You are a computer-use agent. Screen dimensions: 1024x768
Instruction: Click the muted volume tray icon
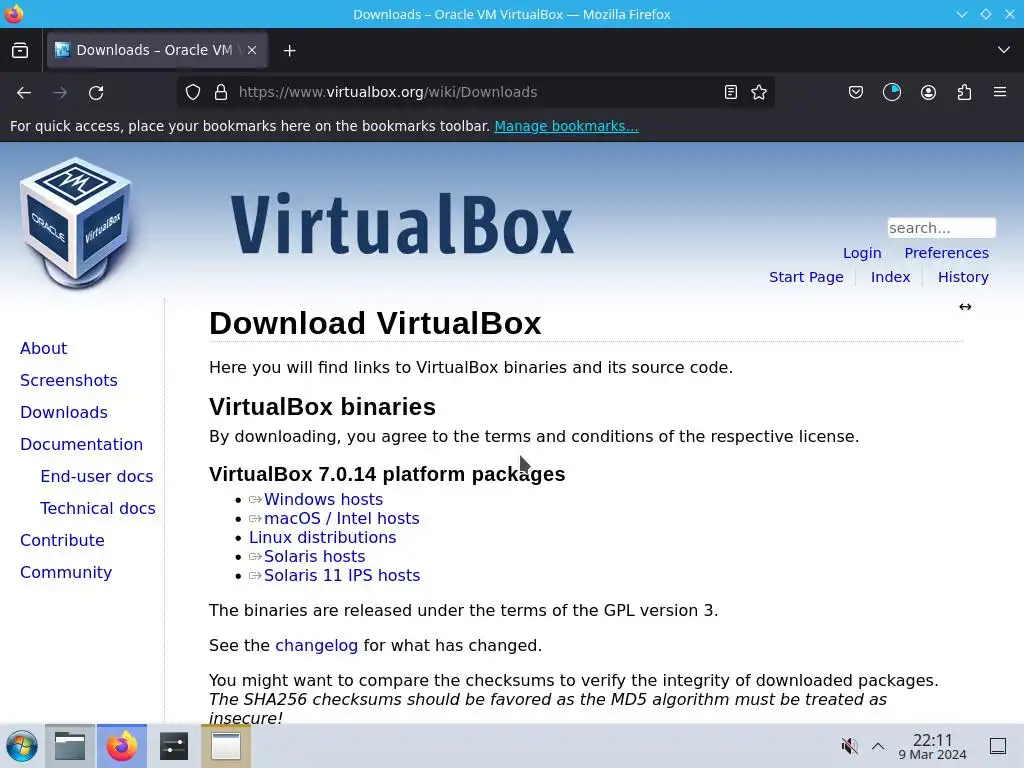click(849, 746)
